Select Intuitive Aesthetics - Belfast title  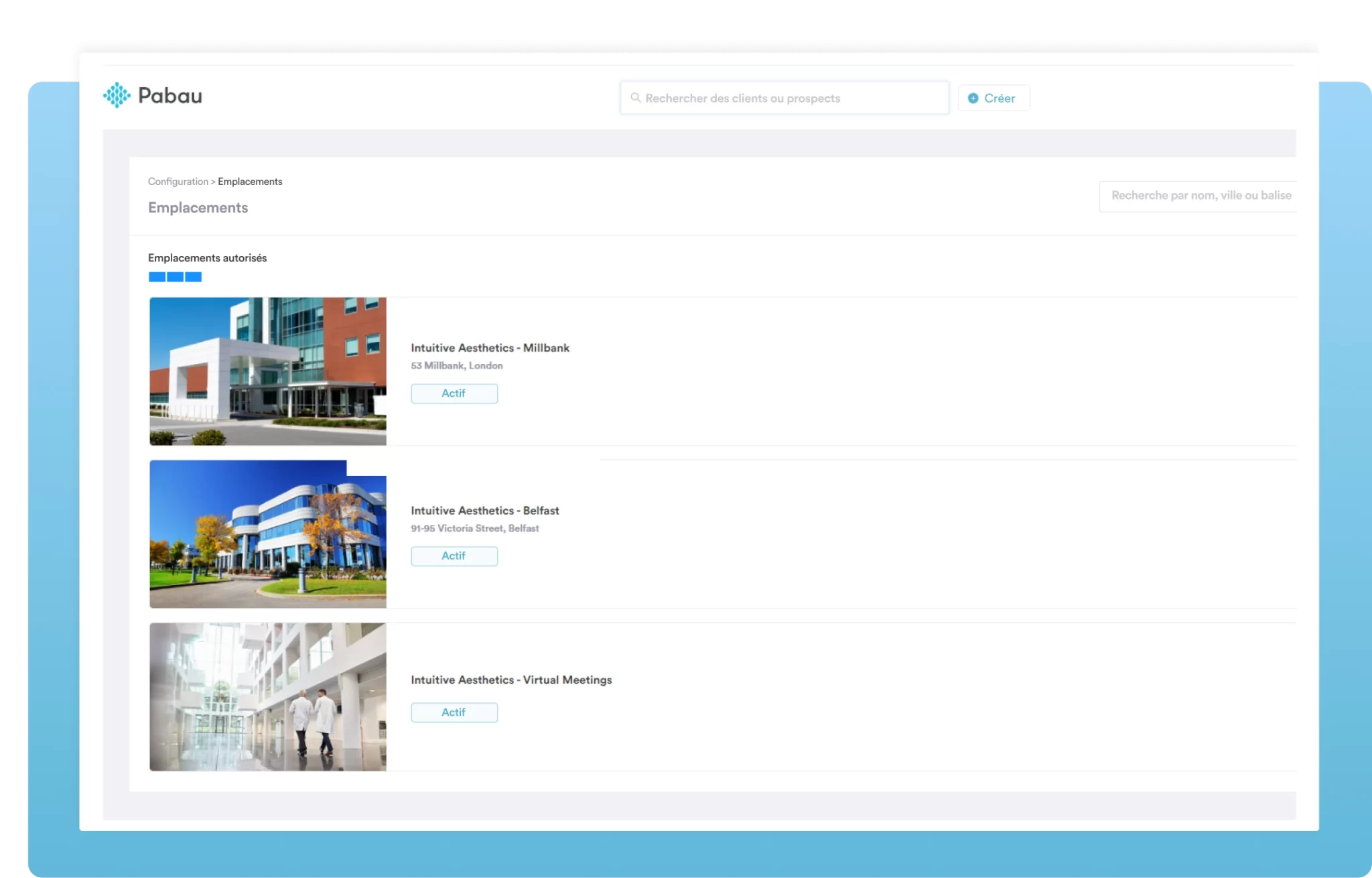pos(484,511)
